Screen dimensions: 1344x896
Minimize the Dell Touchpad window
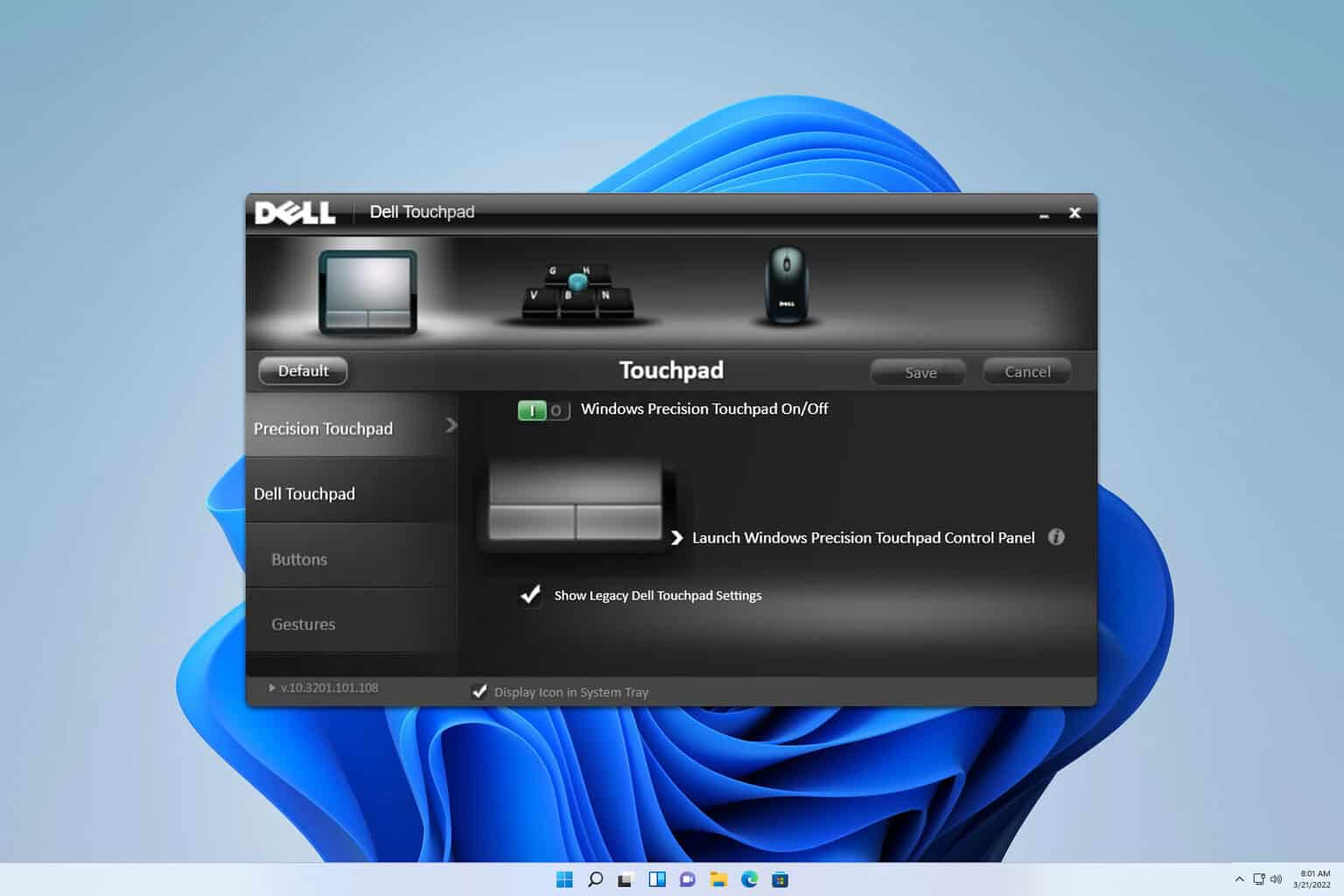[x=1044, y=214]
